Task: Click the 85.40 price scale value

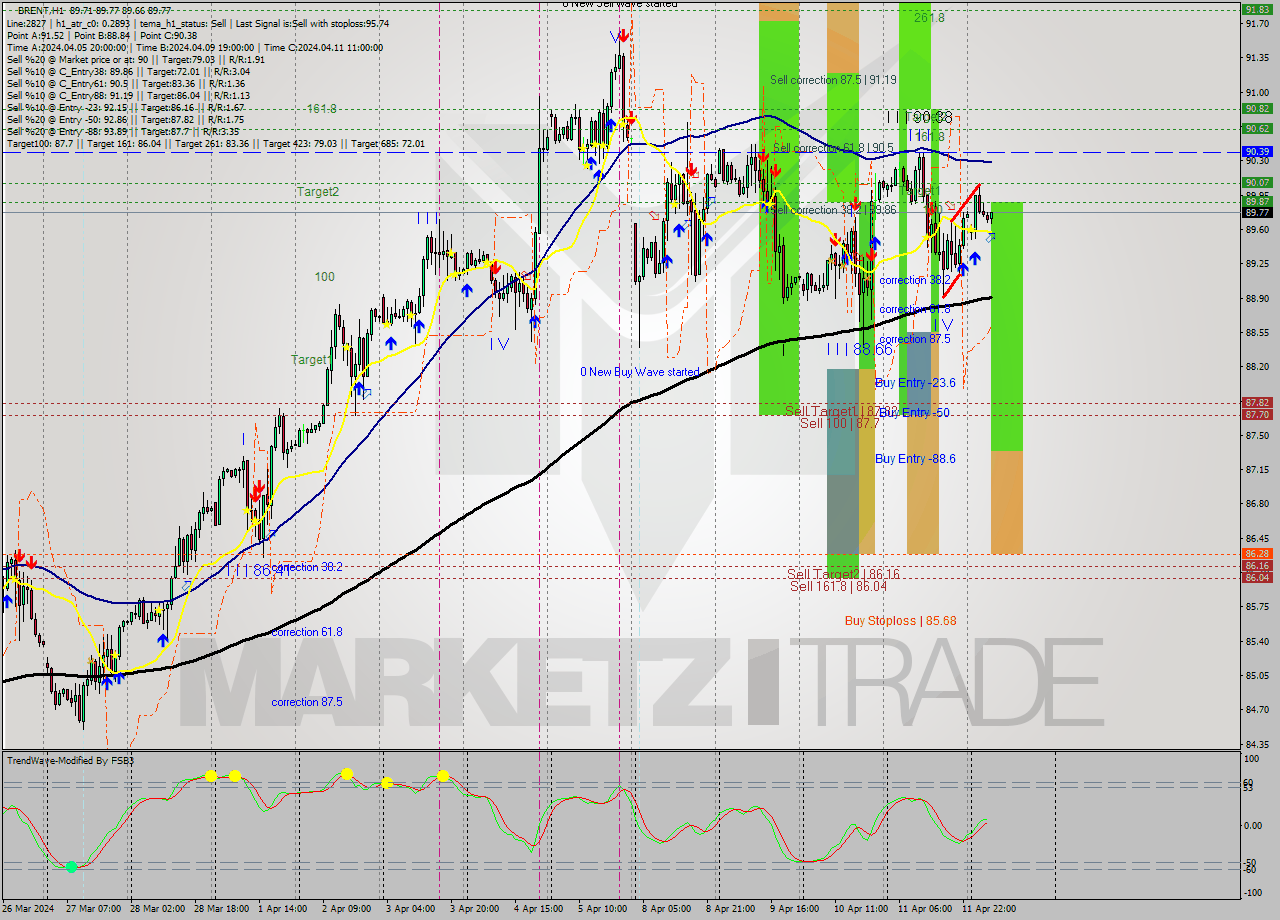Action: 1257,641
